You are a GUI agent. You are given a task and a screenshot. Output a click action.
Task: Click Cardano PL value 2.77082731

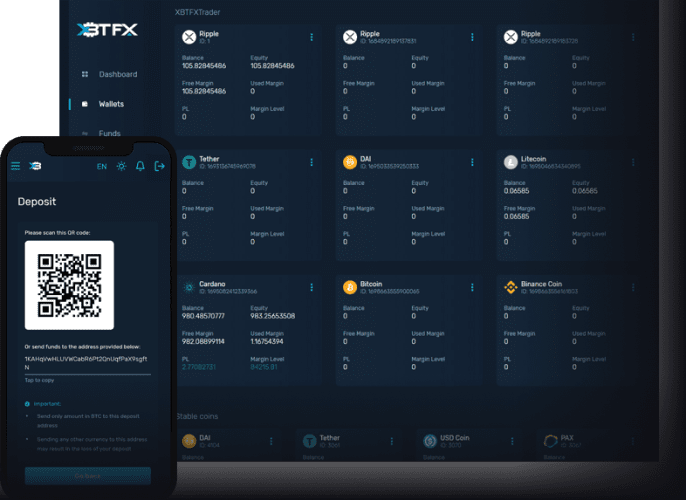199,367
